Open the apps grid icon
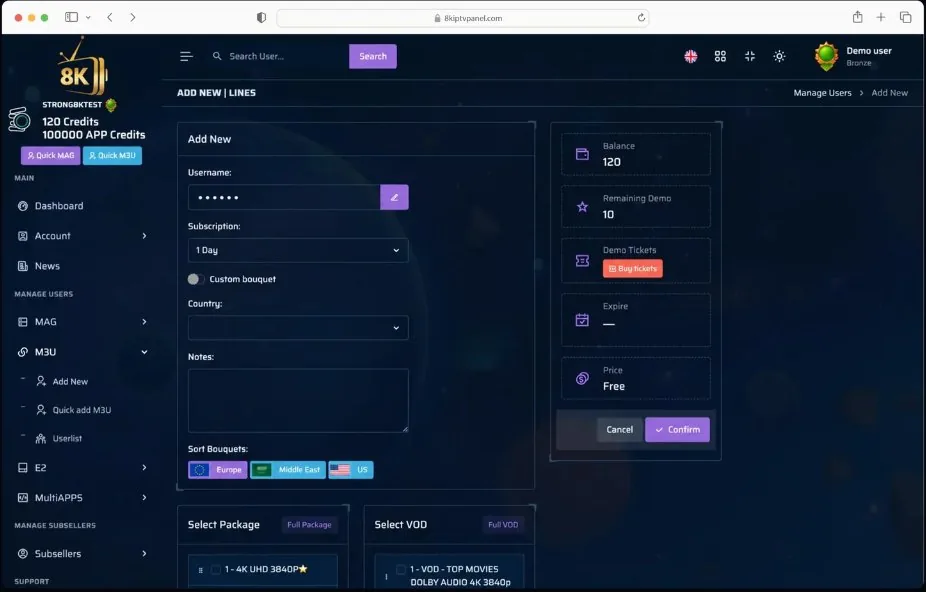 [x=720, y=56]
